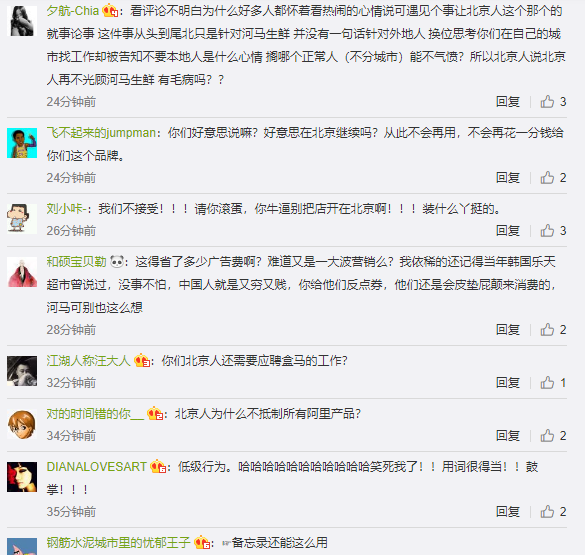Reply to 夕航-Chia's comment
The image size is (585, 555).
click(x=508, y=101)
